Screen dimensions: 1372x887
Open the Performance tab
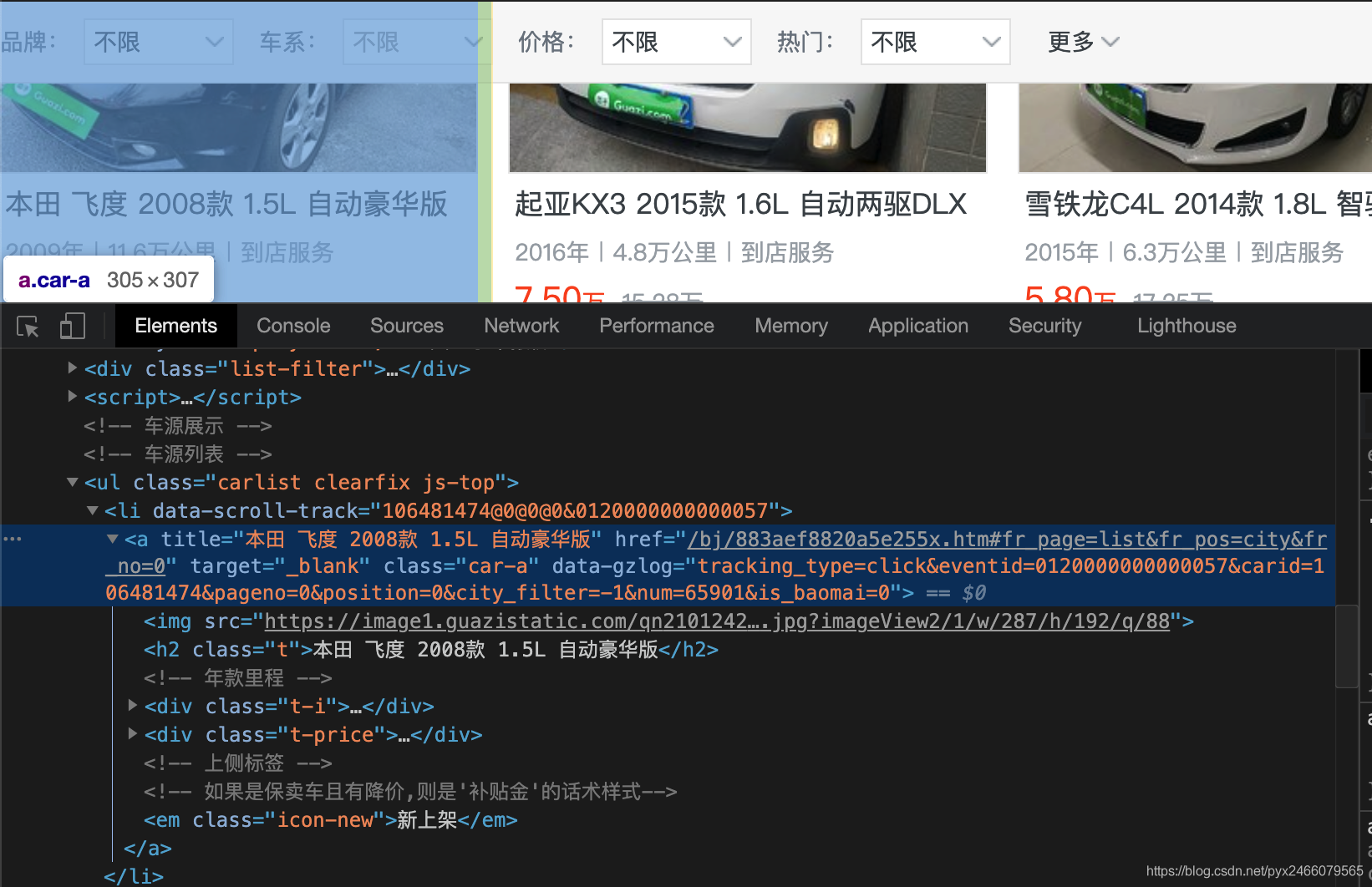657,326
